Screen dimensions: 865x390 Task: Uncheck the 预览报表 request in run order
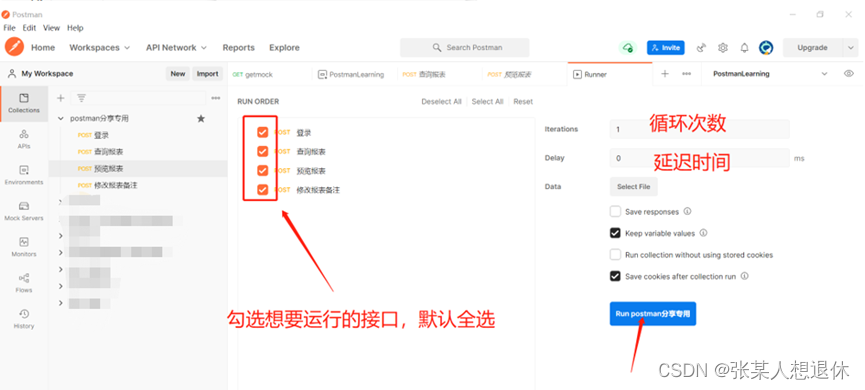[263, 170]
